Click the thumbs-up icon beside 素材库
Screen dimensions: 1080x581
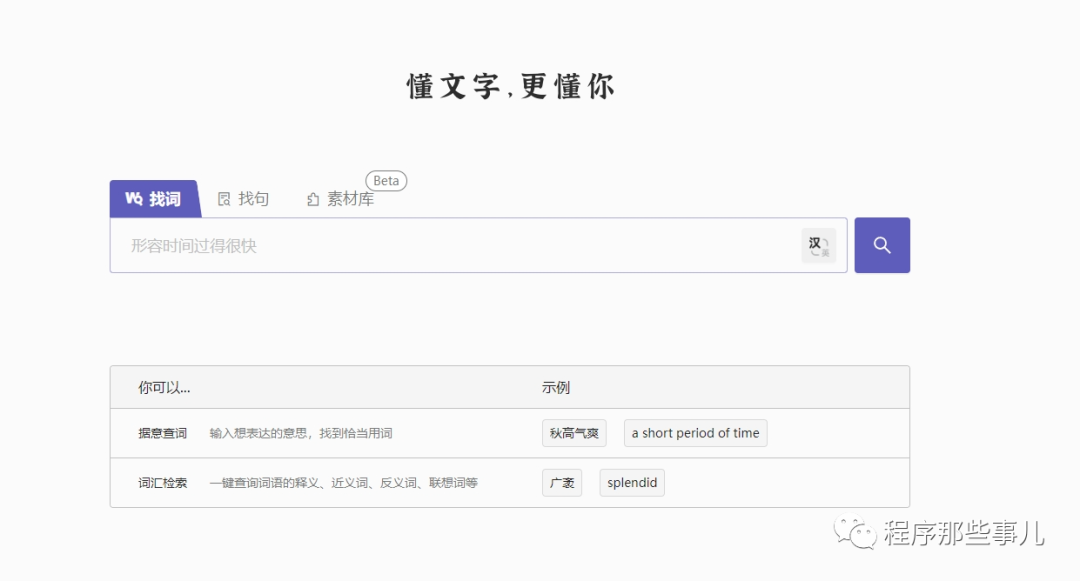click(311, 198)
